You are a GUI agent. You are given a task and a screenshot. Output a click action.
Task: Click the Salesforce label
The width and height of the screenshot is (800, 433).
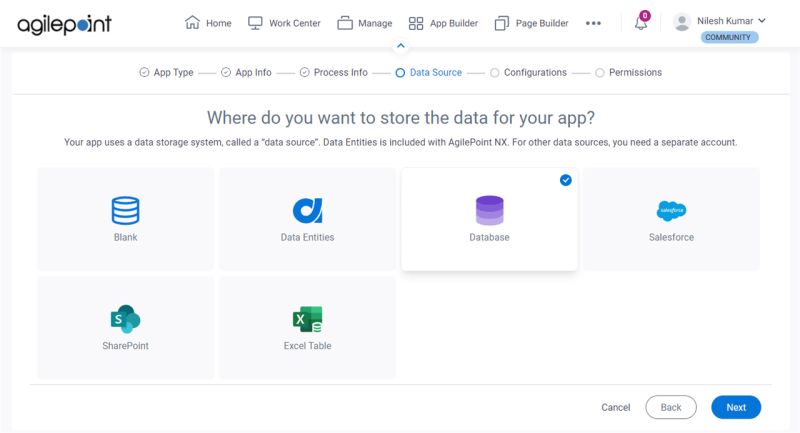tap(671, 237)
